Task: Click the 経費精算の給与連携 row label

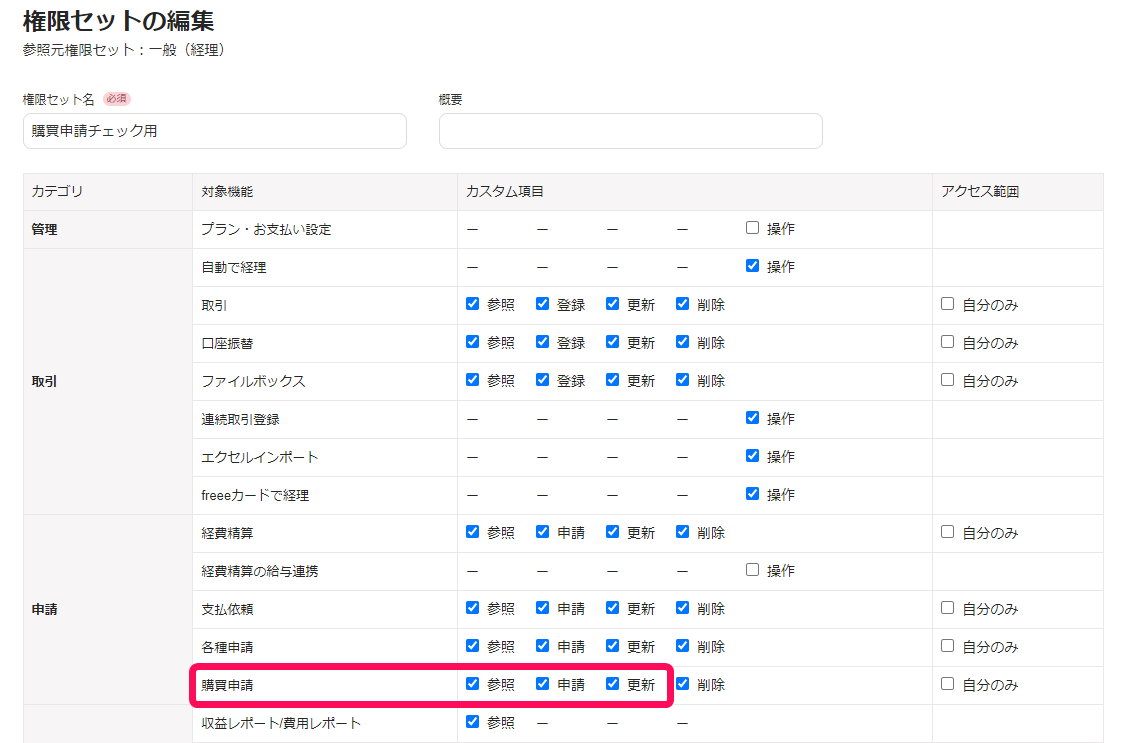Action: coord(260,571)
